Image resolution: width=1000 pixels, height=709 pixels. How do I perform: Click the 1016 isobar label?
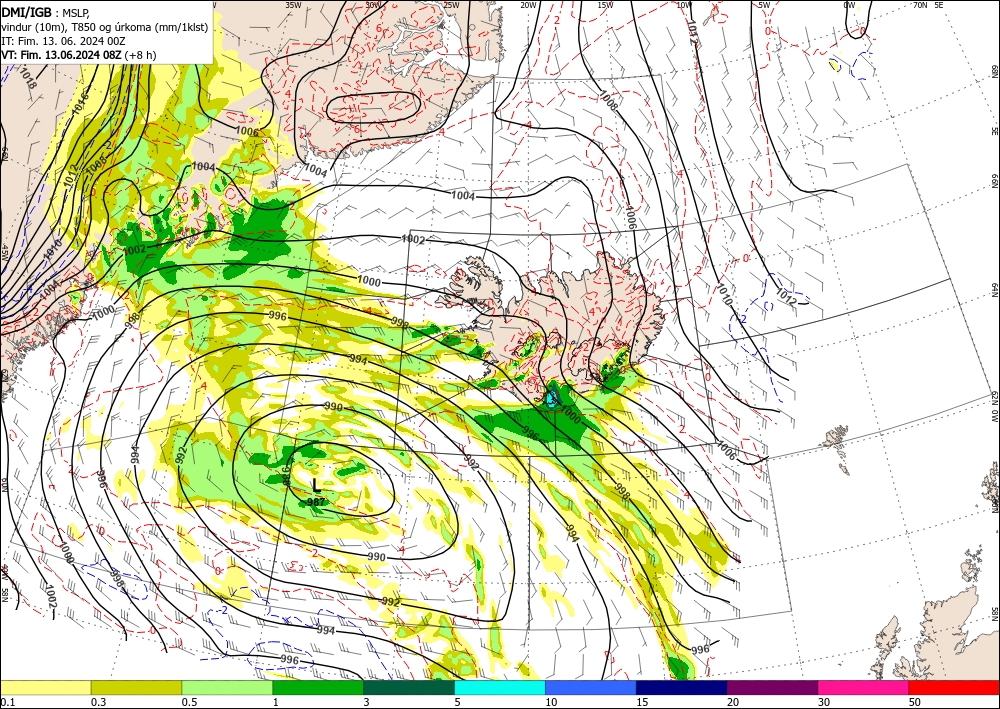79,105
